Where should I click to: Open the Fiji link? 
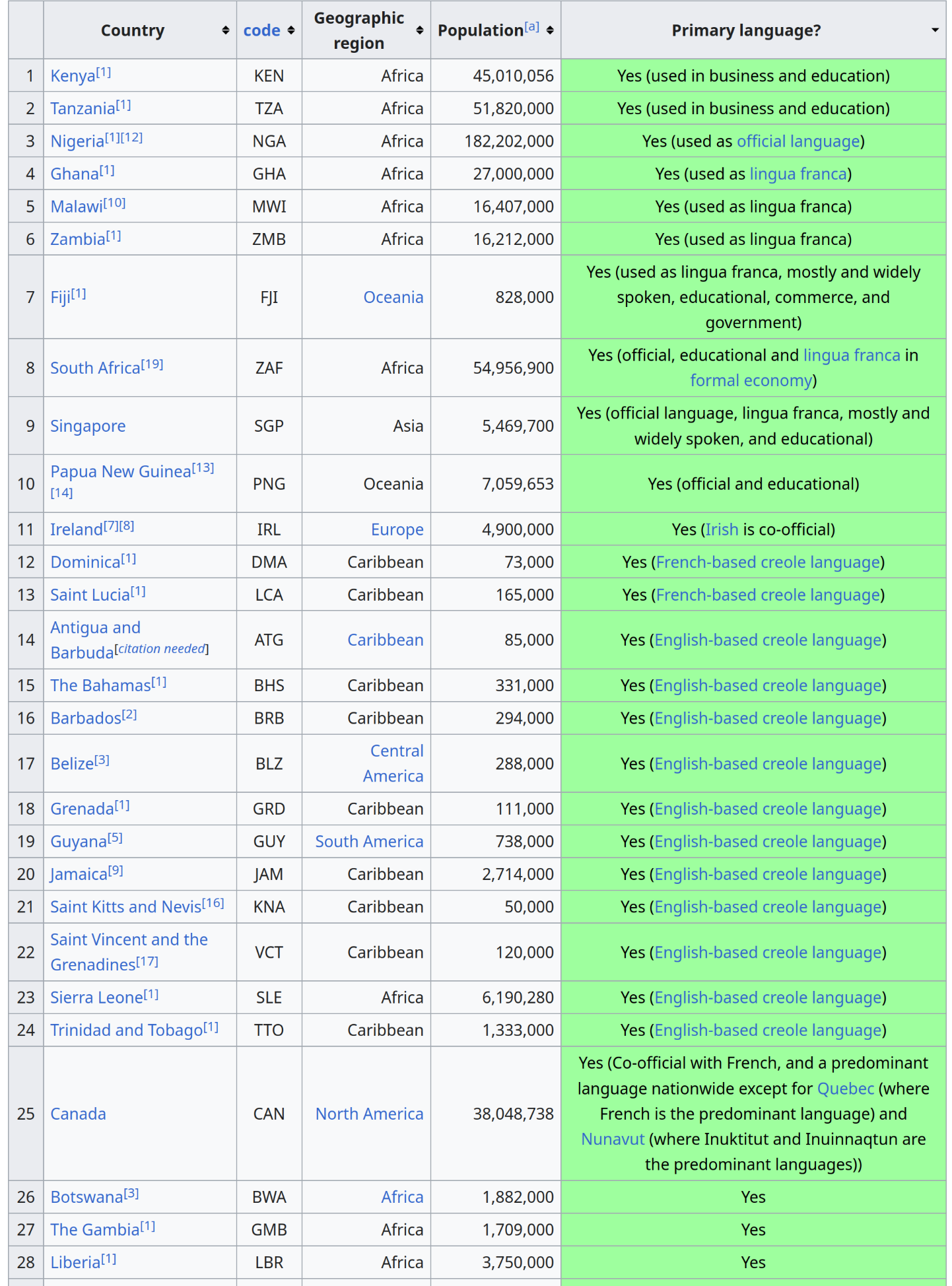[x=61, y=297]
